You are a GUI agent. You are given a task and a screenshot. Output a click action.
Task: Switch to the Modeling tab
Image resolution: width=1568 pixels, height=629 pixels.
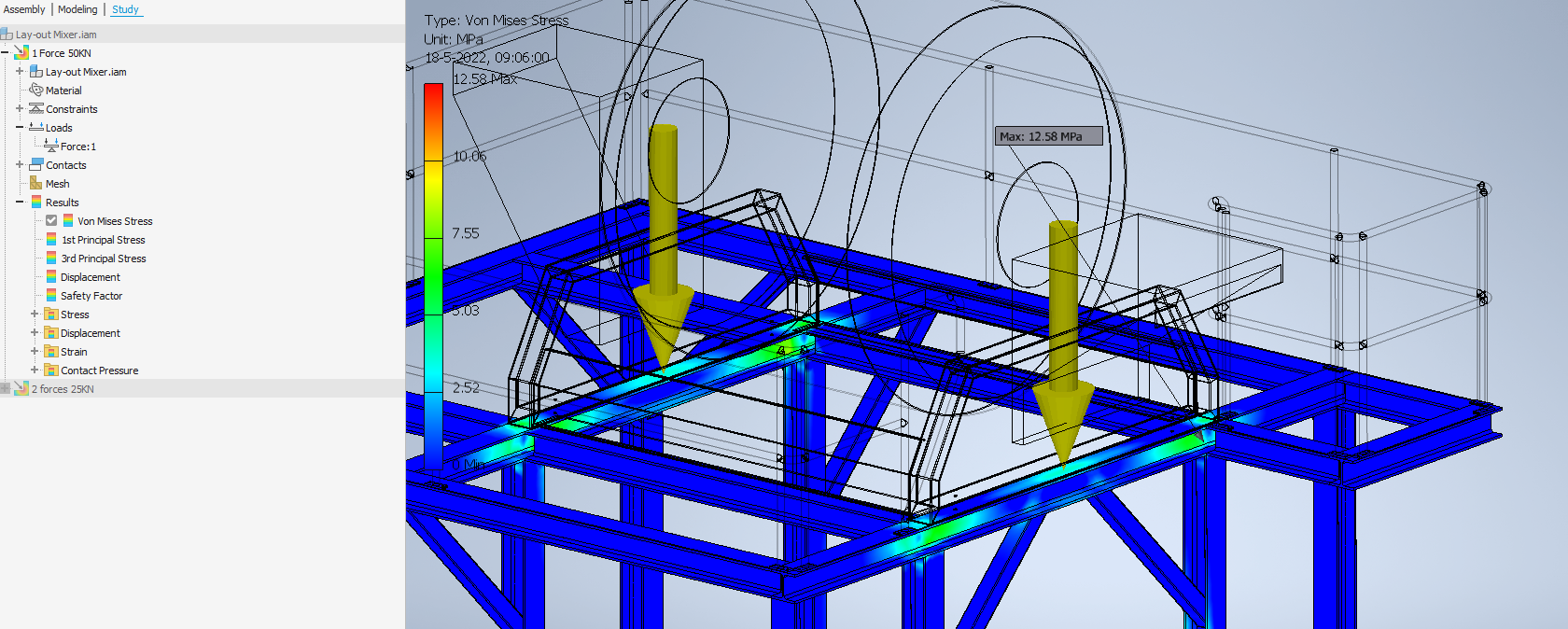pyautogui.click(x=77, y=9)
